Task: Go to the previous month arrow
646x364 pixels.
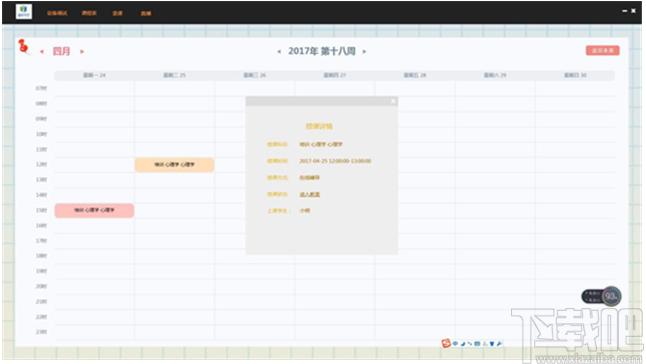Action: [42, 52]
